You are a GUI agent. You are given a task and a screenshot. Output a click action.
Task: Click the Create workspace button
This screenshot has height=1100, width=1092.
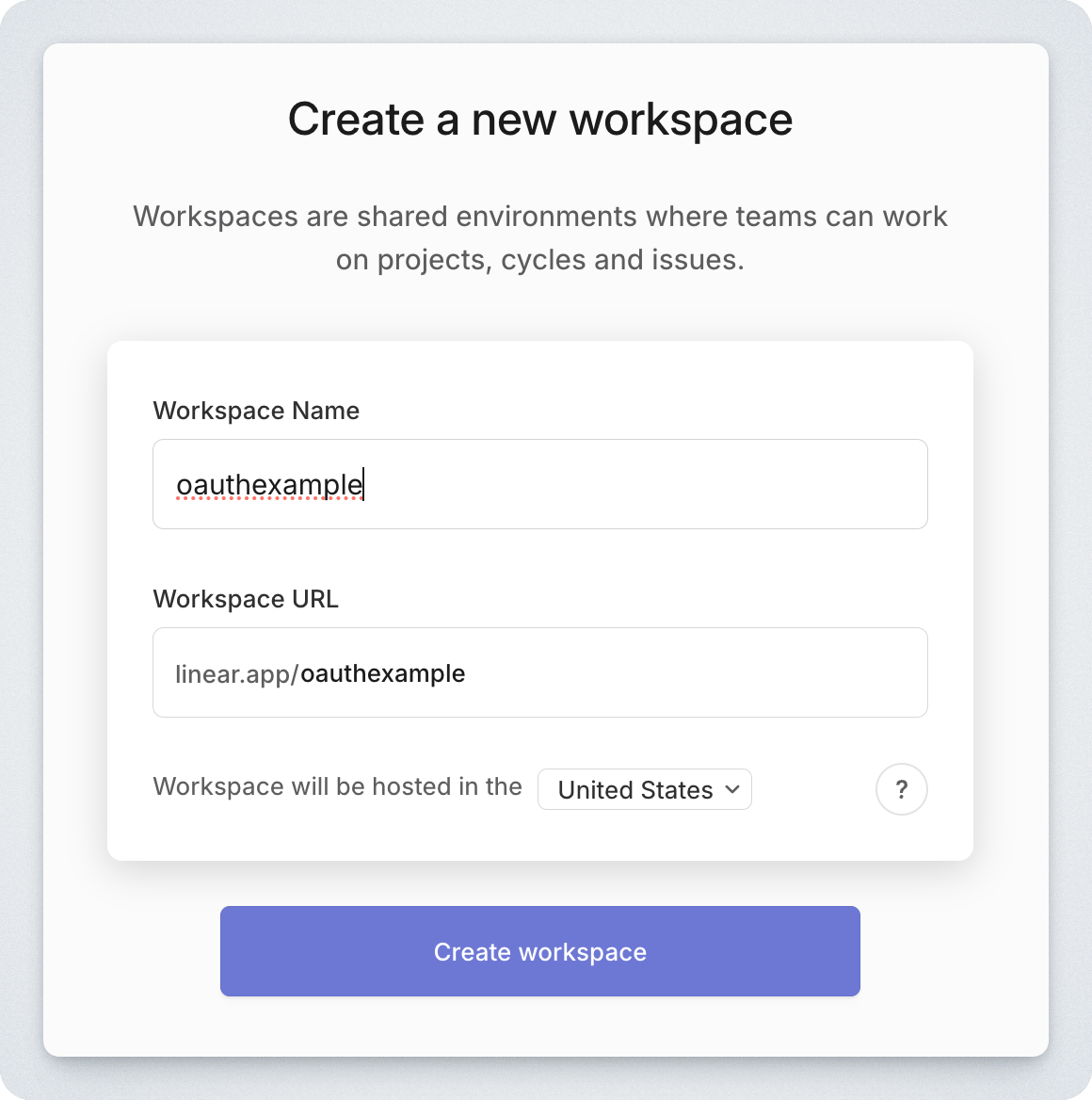[539, 951]
